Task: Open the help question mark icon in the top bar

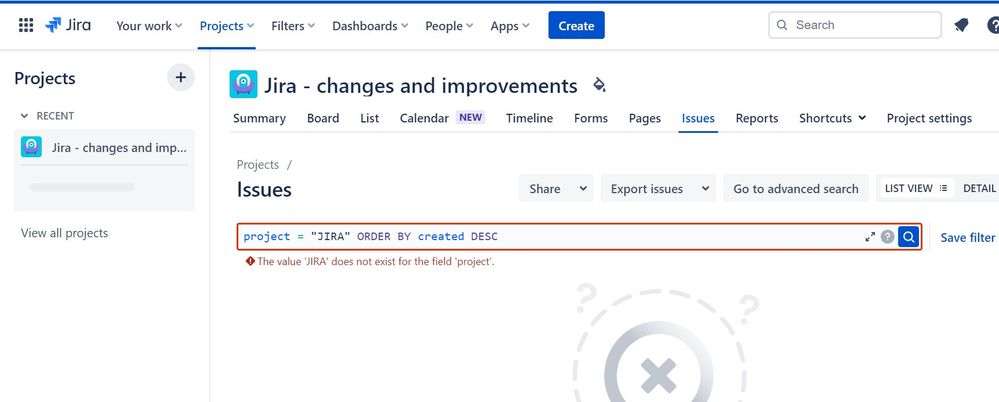Action: coord(993,25)
